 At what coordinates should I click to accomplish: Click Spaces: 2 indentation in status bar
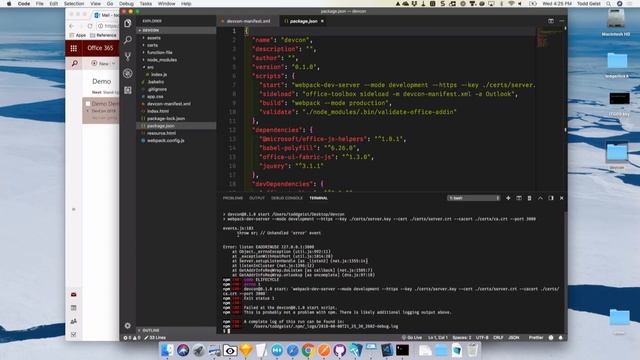(x=462, y=338)
